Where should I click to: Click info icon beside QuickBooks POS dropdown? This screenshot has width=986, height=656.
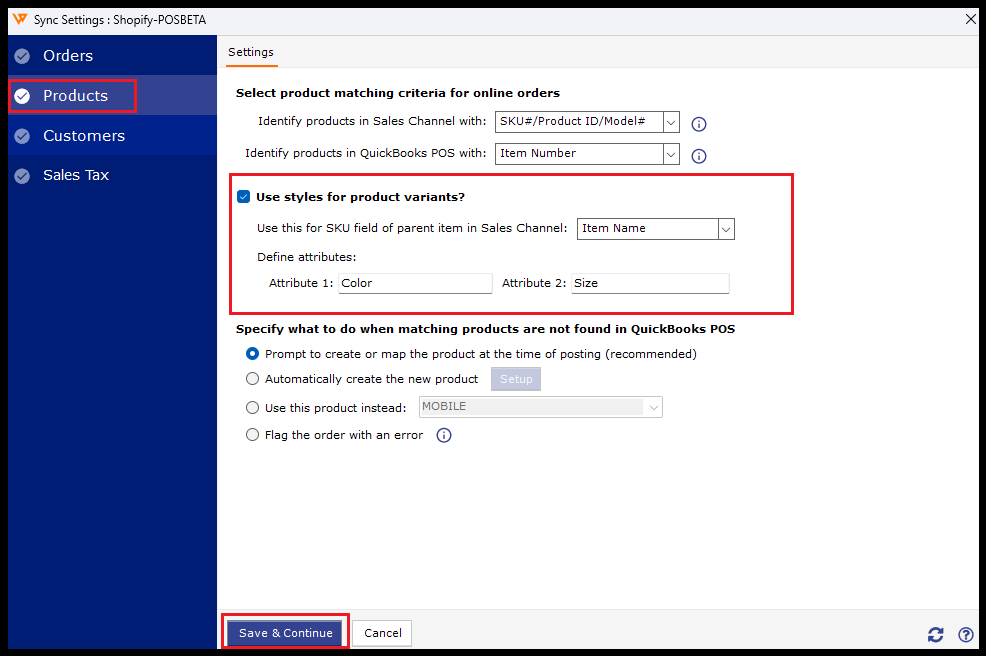699,155
